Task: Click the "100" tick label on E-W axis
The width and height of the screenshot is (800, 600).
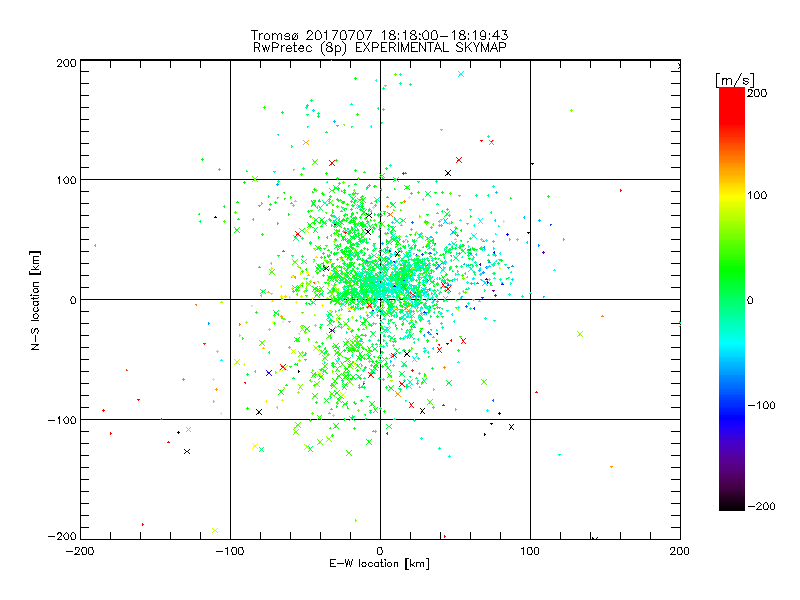Action: pos(530,551)
